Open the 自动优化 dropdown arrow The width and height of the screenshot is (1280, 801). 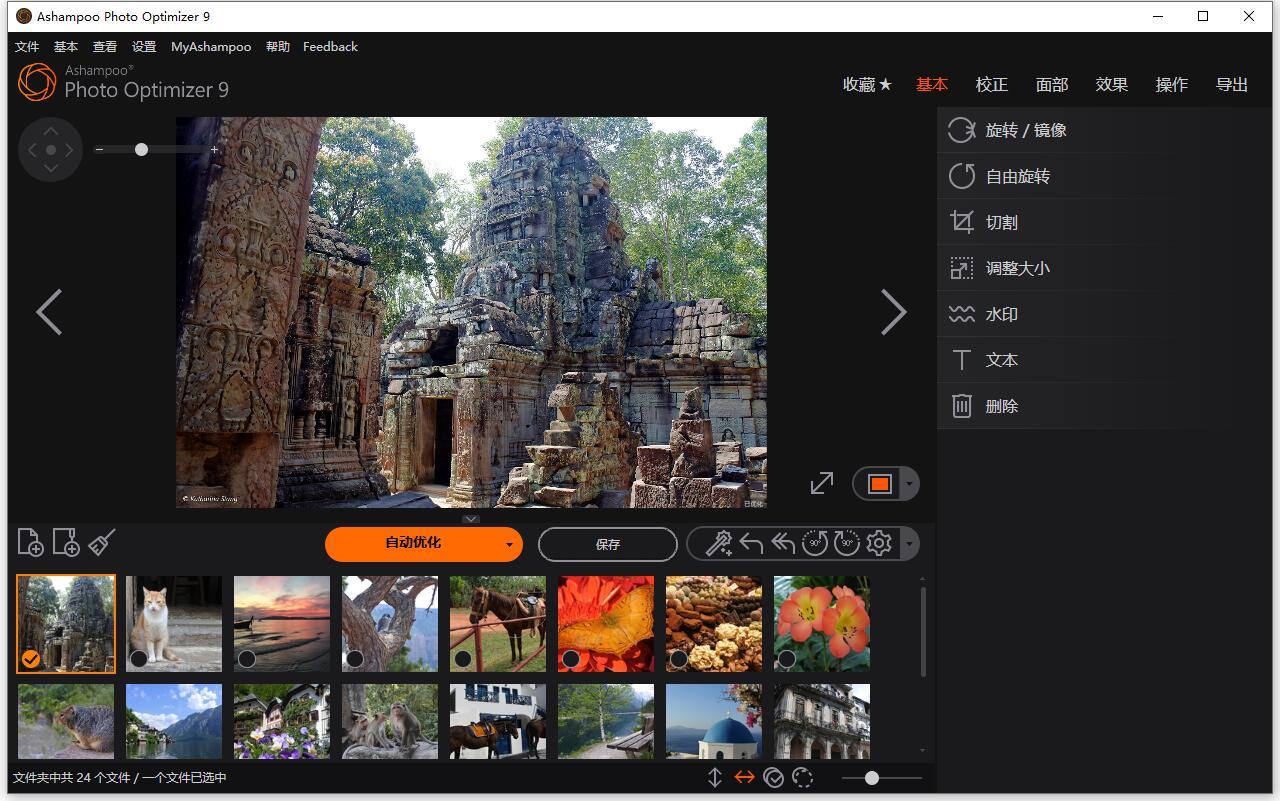tap(509, 545)
